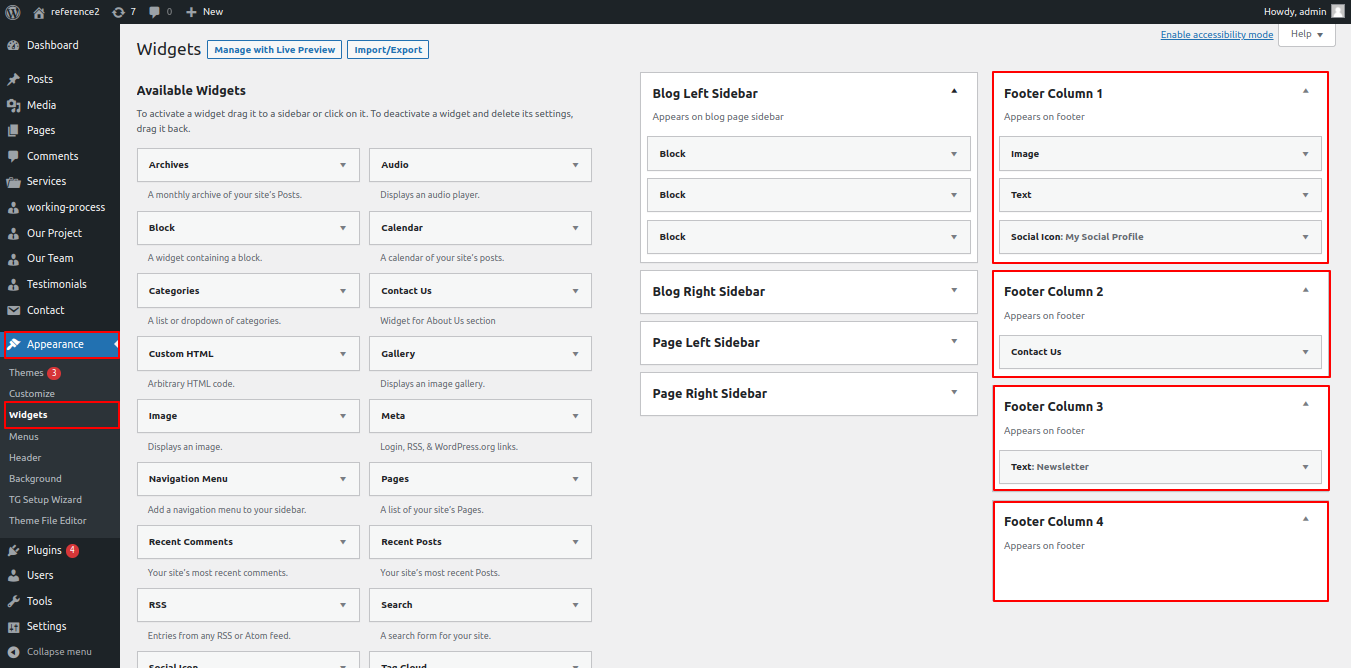Open the Menus submenu item

[x=24, y=437]
